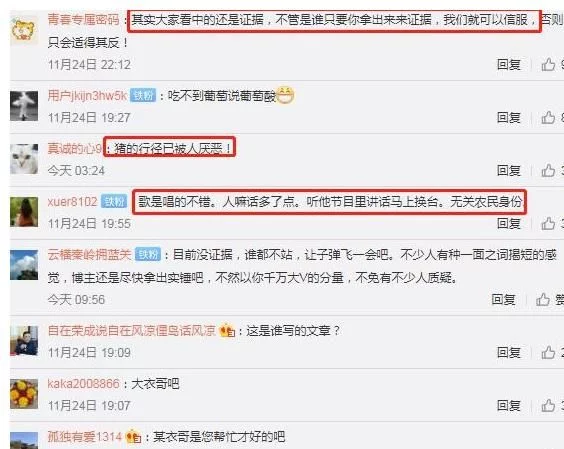This screenshot has width=564, height=449.
Task: Click the member badge after 孤独有爱1314
Action: (x=133, y=437)
